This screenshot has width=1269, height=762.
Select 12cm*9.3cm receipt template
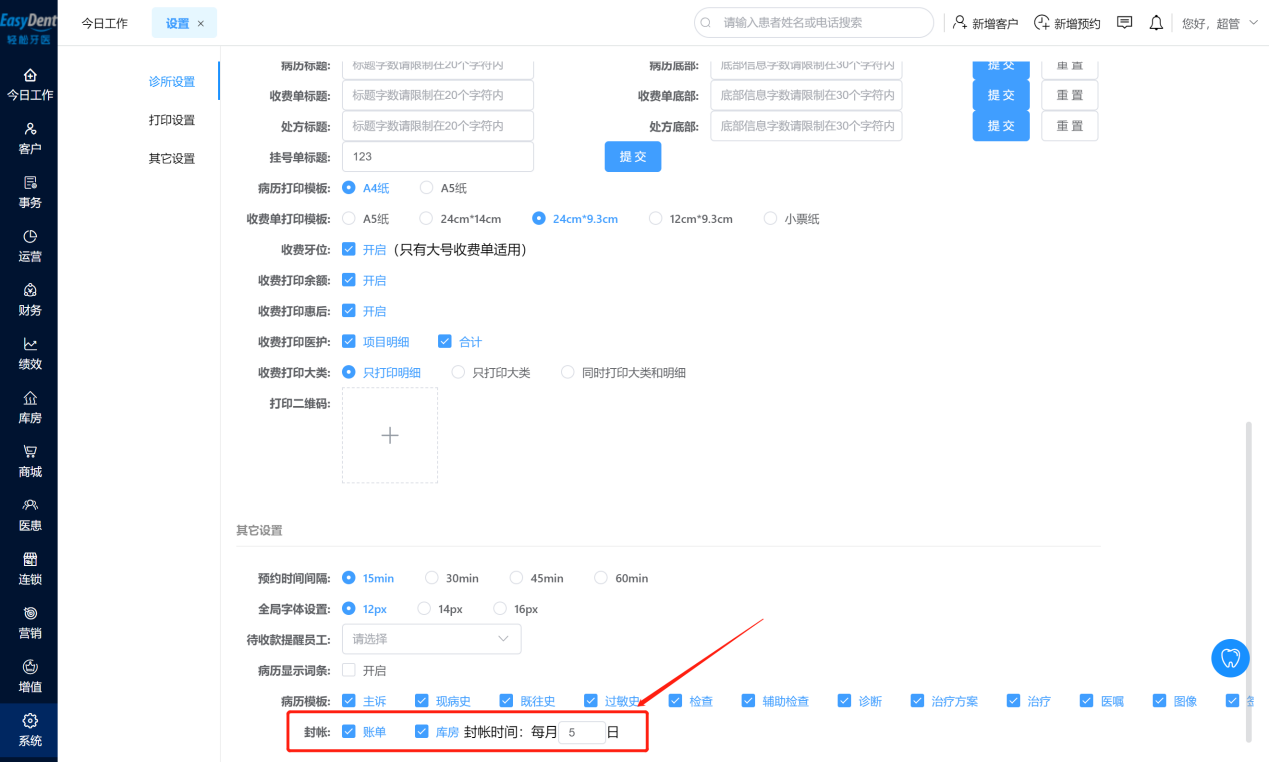691,218
